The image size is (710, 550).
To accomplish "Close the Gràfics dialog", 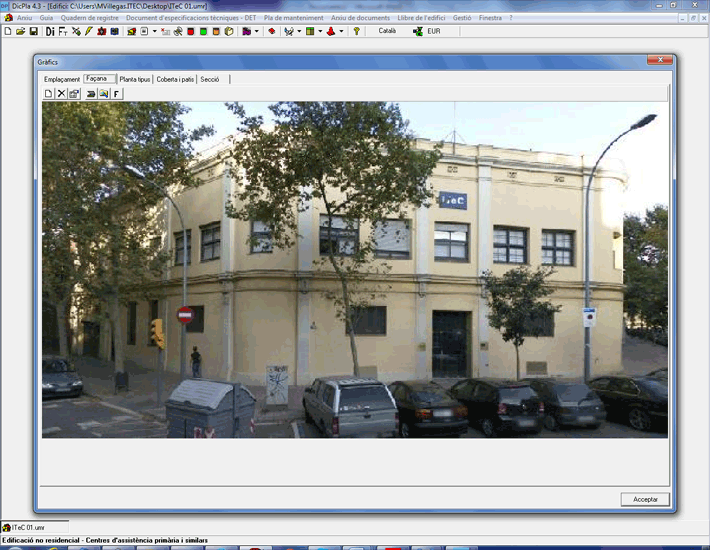I will (x=660, y=60).
